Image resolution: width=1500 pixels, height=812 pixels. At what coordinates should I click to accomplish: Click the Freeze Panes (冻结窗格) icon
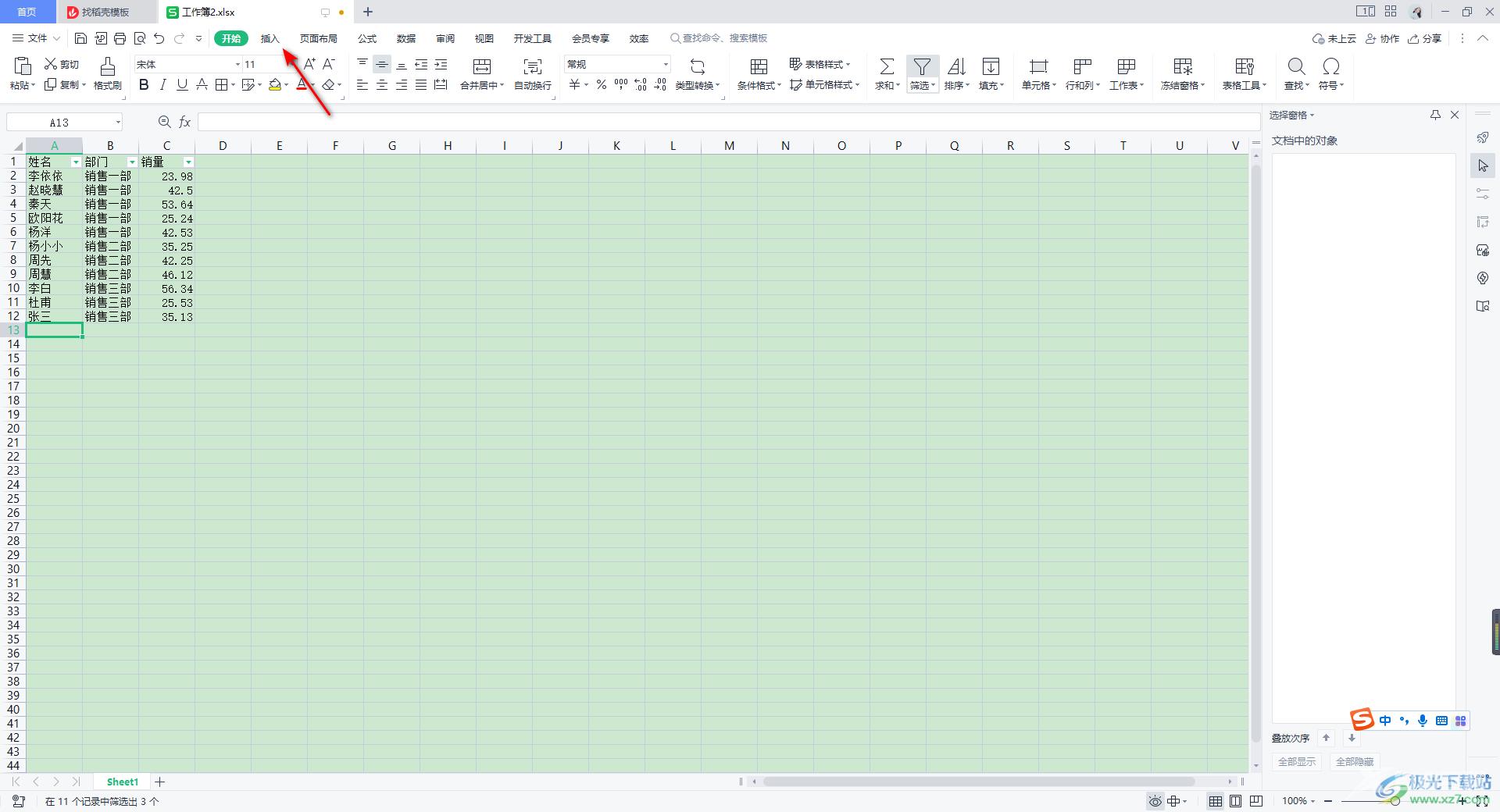point(1183,66)
